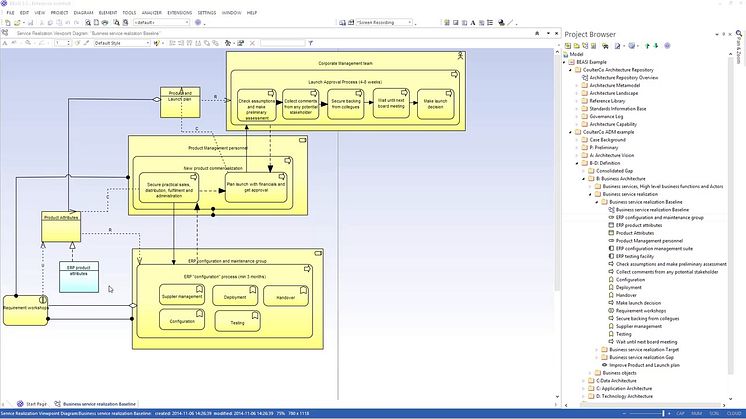This screenshot has width=746, height=419.
Task: Switch to the Start Page tab
Action: coord(31,404)
